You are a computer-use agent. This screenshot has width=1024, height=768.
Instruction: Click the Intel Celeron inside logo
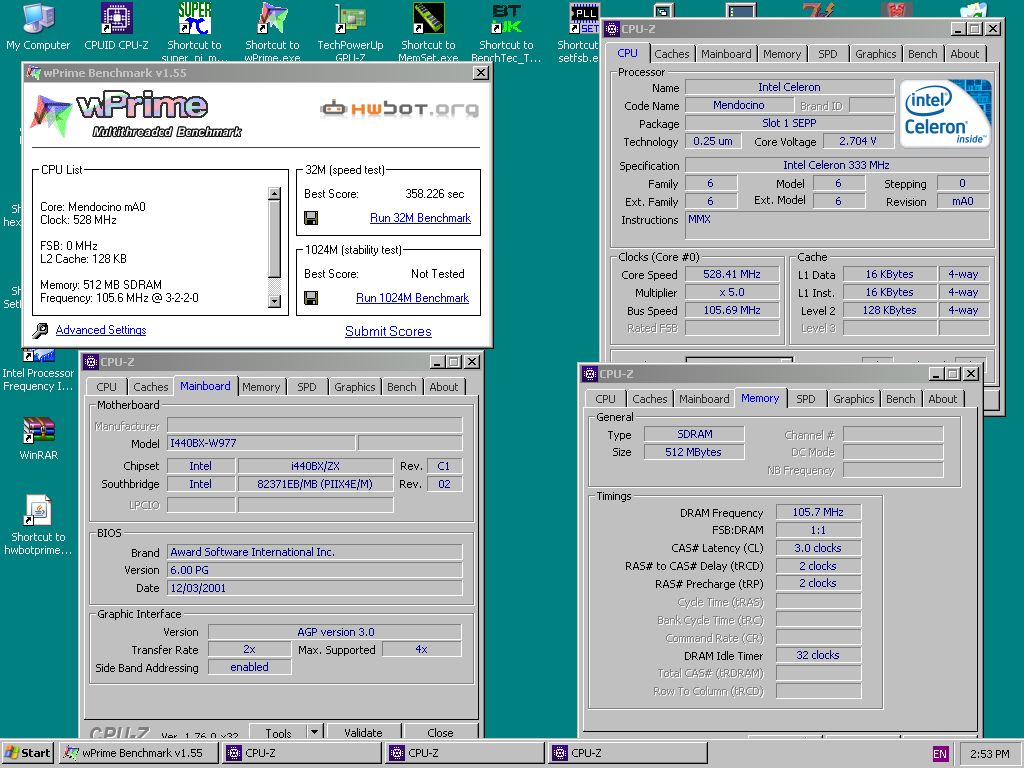tap(946, 113)
